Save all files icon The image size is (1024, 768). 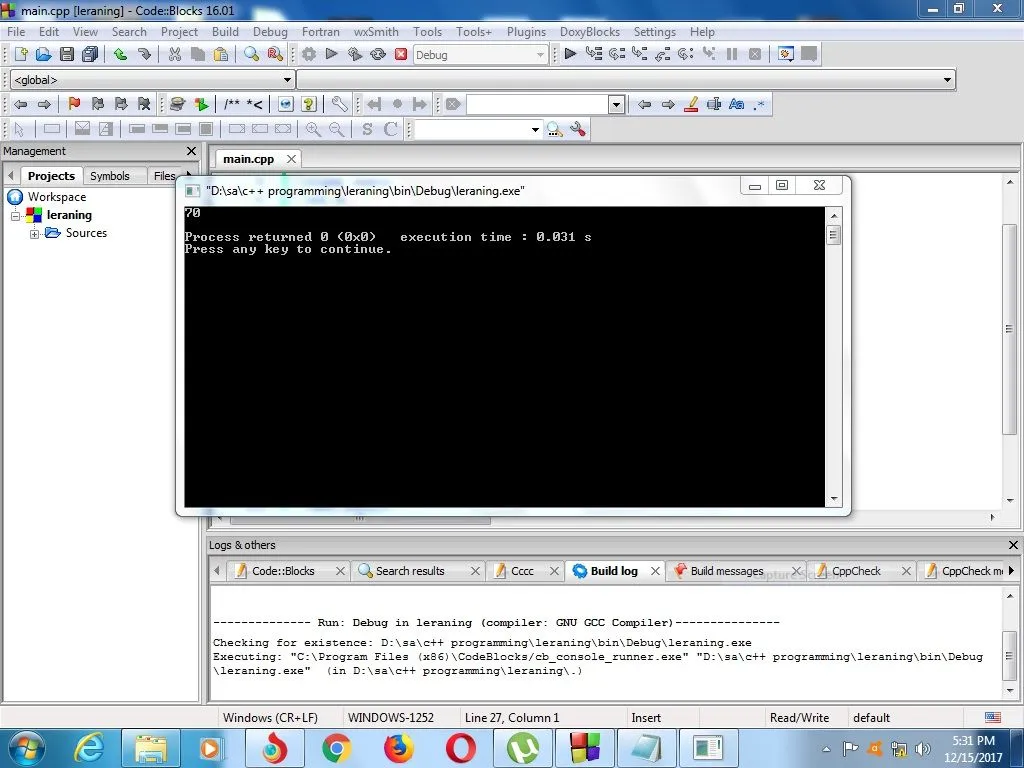pyautogui.click(x=90, y=54)
